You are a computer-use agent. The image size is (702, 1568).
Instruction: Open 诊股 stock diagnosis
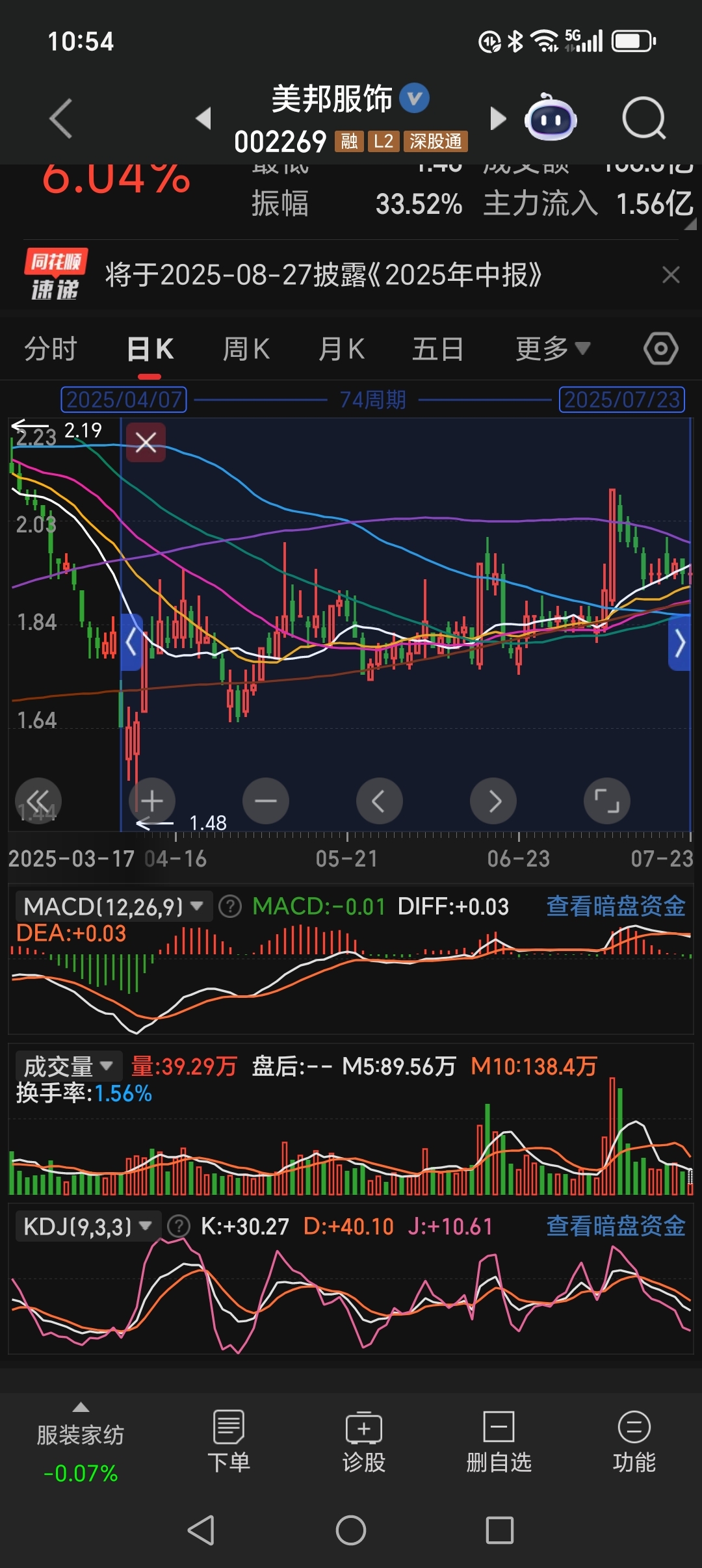364,1443
